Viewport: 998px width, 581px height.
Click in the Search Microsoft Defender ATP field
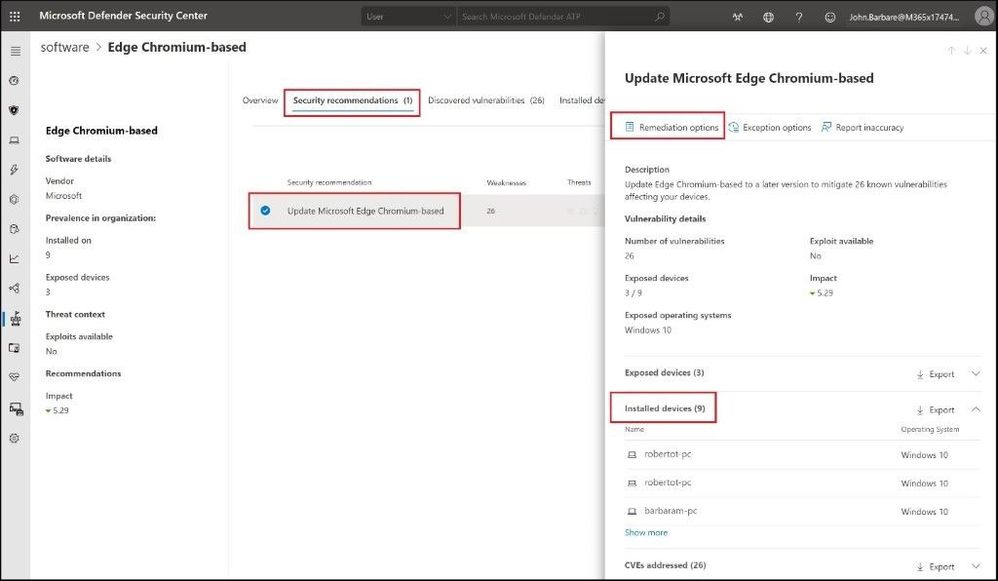tap(563, 17)
